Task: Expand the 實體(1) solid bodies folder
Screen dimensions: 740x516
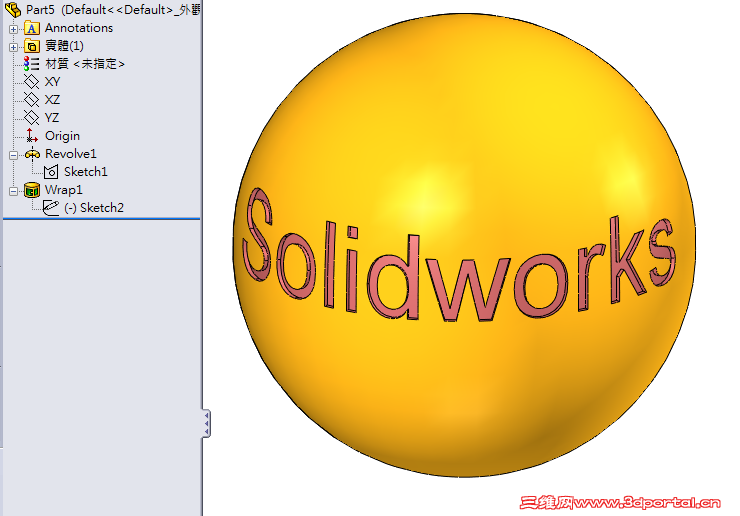Action: 13,47
